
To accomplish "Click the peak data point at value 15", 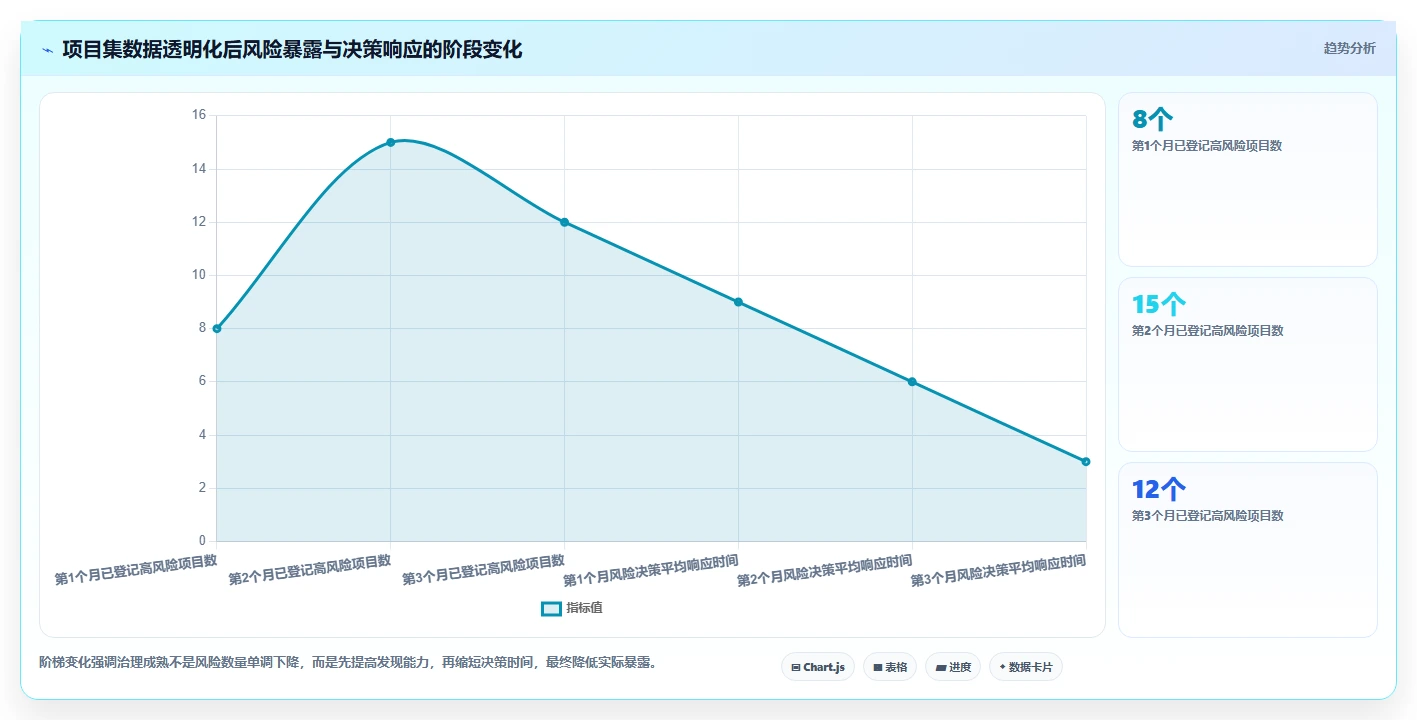I will click(x=391, y=142).
